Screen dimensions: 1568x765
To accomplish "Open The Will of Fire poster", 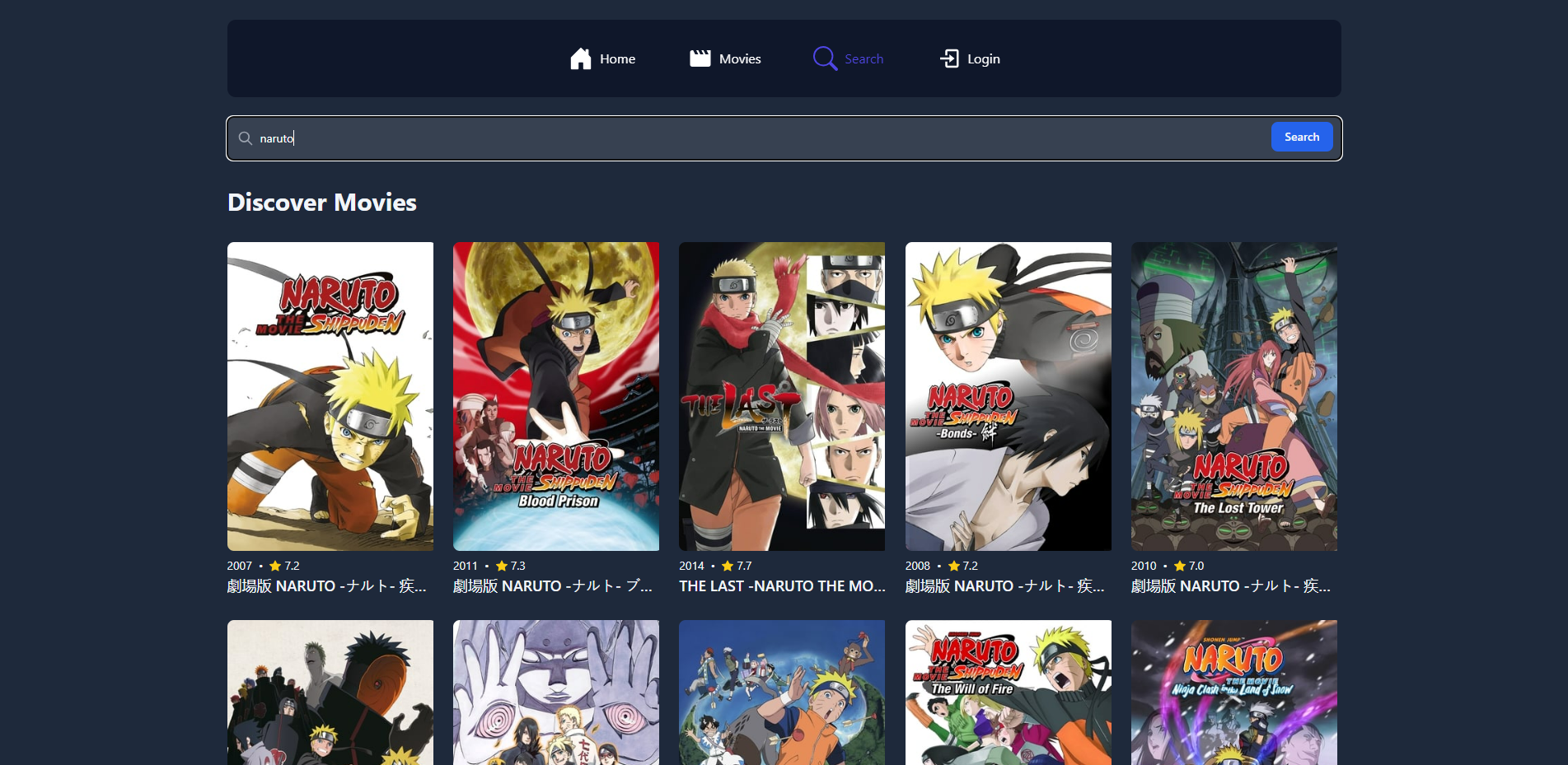I will pos(1009,693).
